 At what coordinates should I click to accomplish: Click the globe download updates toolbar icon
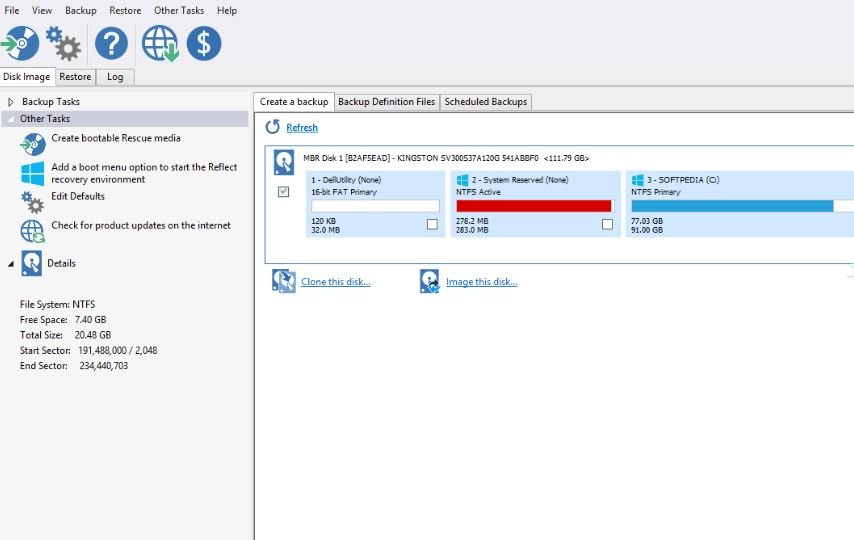click(160, 44)
